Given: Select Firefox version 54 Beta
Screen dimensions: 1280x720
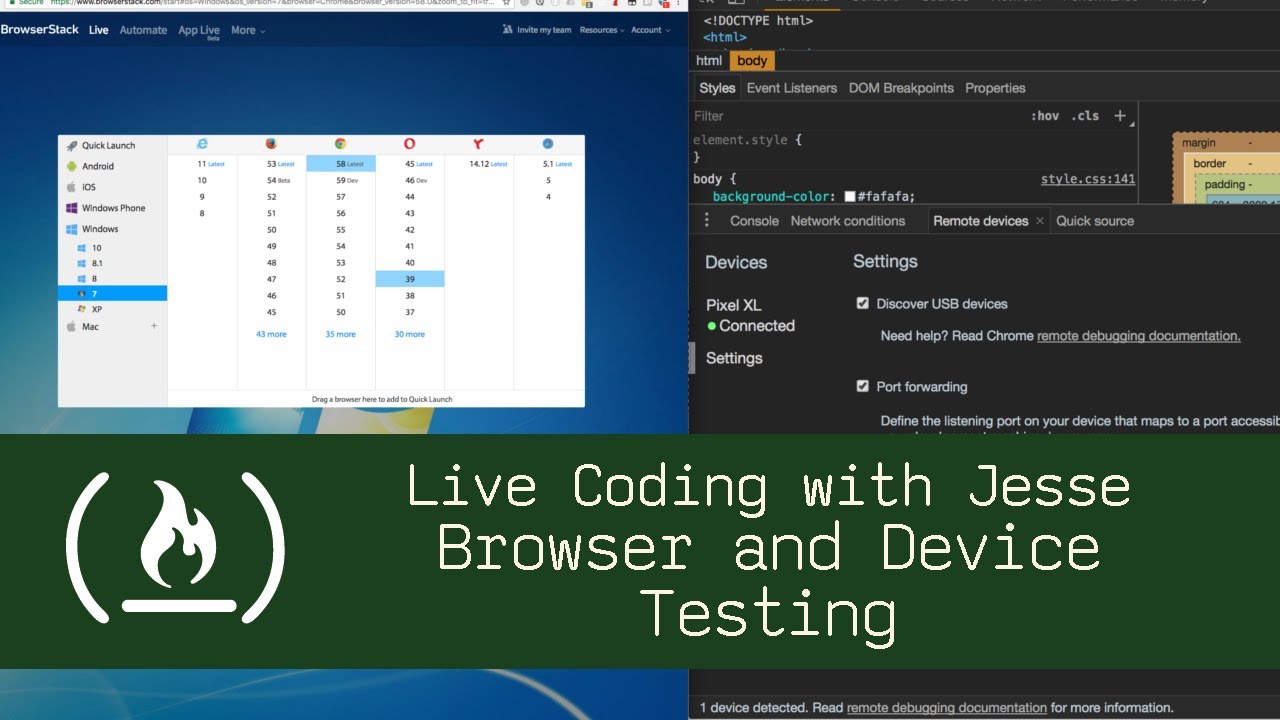Looking at the screenshot, I should (278, 181).
